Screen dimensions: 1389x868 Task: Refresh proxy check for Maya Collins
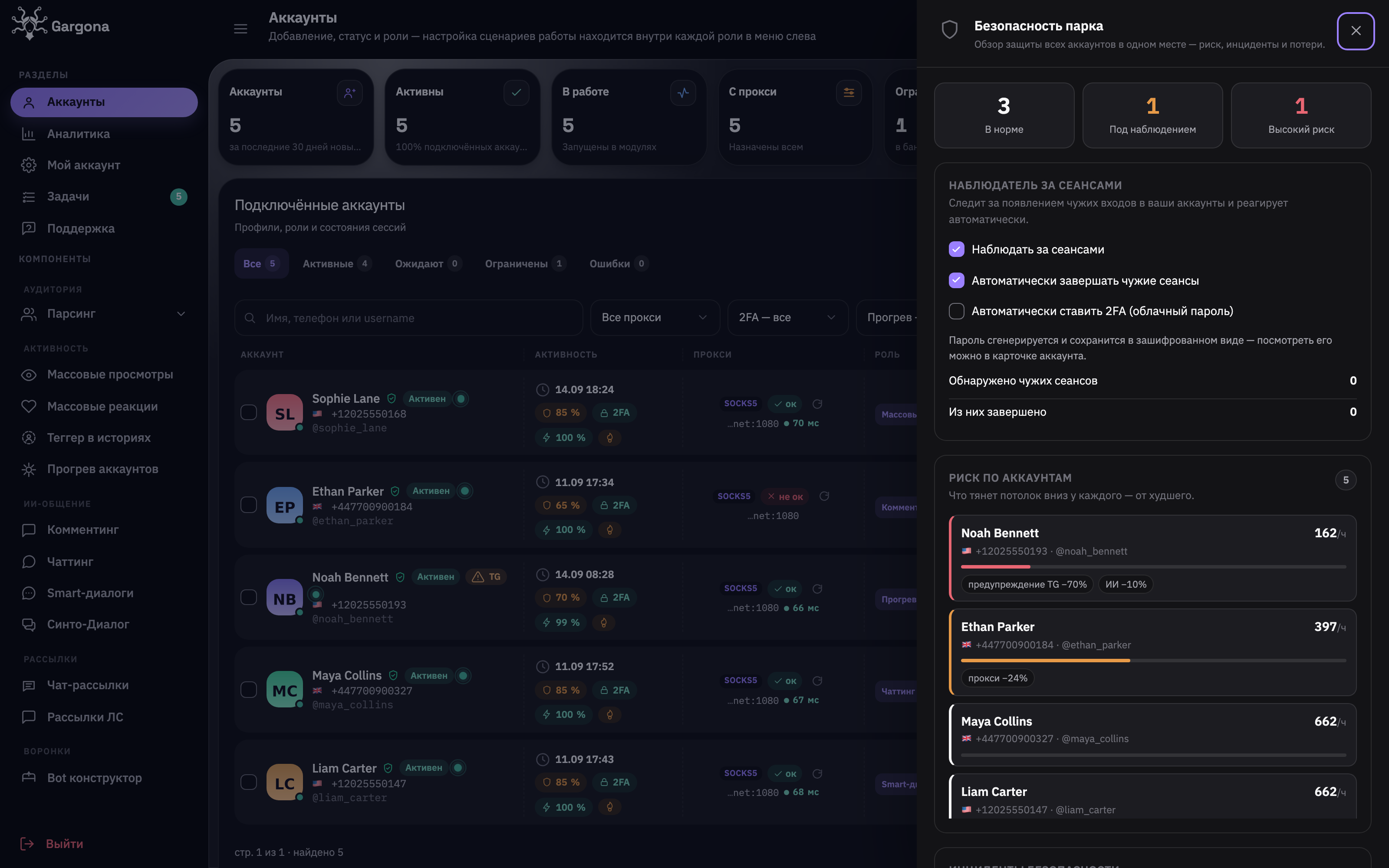817,681
